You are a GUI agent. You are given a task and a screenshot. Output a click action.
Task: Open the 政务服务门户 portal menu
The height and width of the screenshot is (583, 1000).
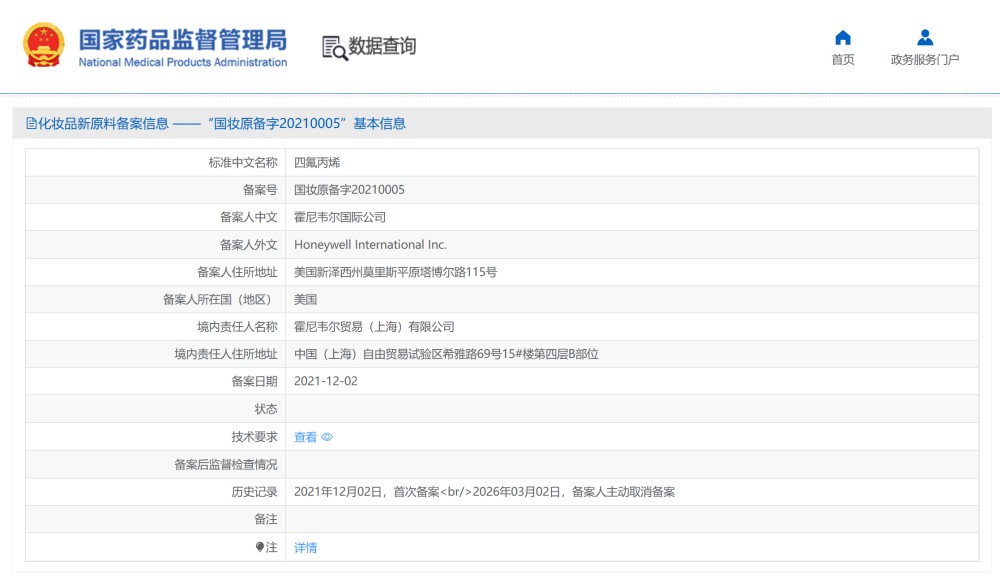925,60
